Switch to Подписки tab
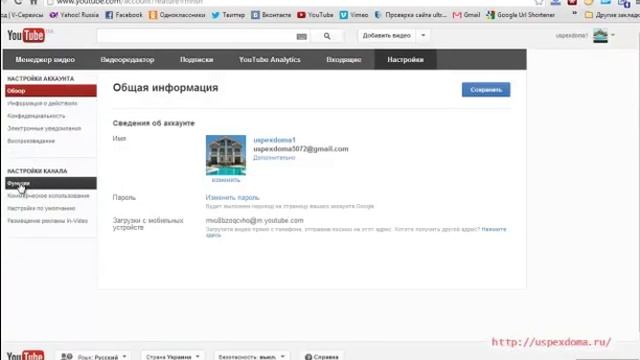The width and height of the screenshot is (640, 360). coord(196,60)
